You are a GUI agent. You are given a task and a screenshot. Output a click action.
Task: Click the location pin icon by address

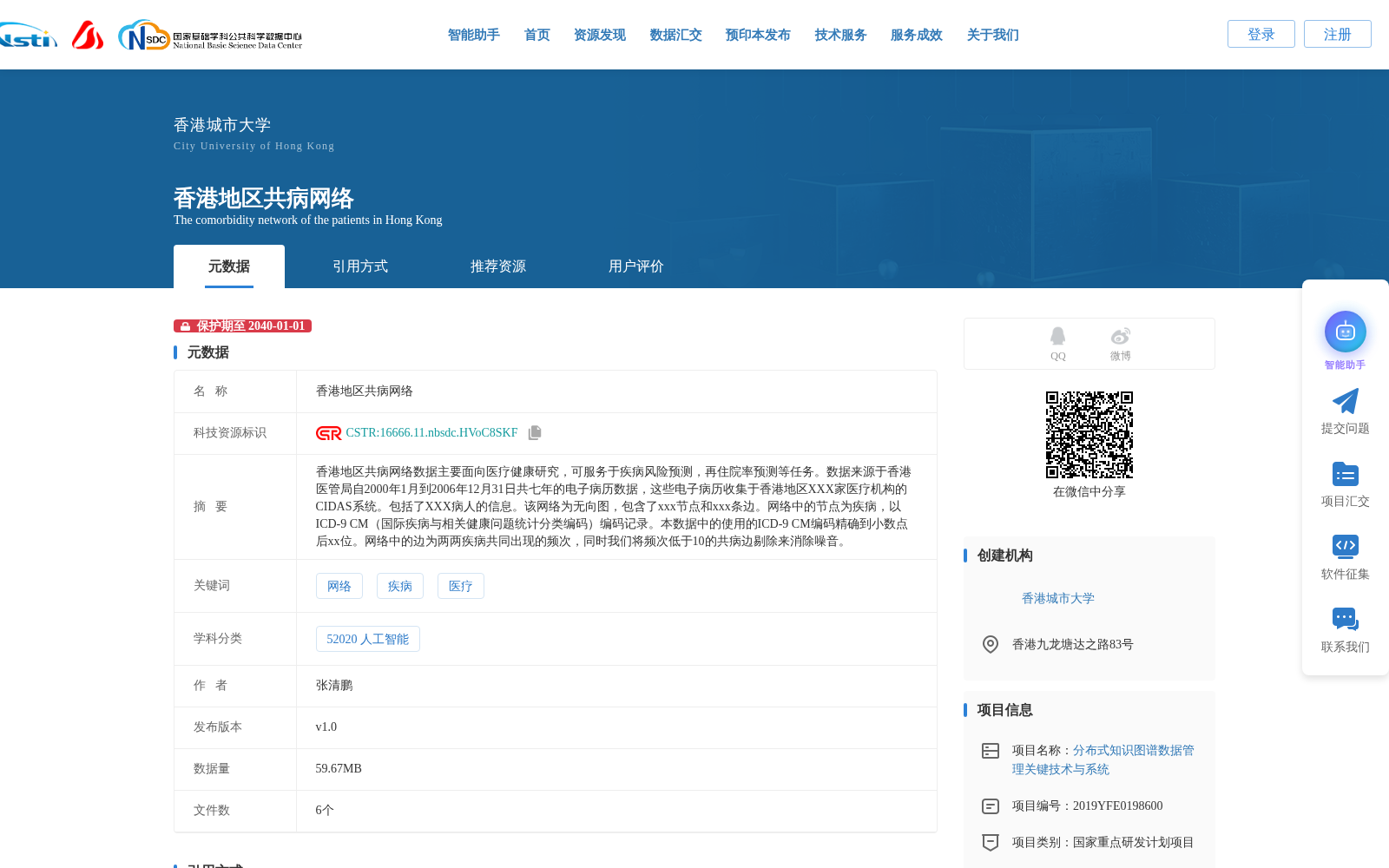tap(990, 644)
